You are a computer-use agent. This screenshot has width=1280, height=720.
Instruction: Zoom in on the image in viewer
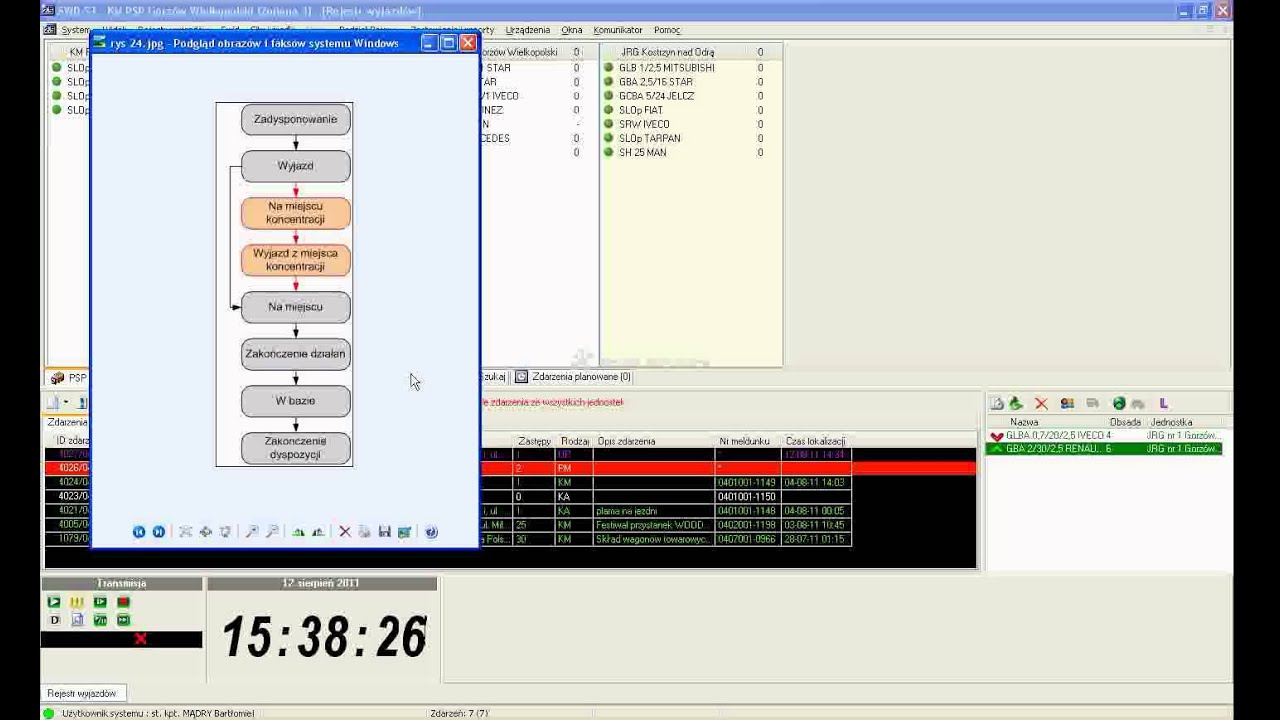point(252,532)
